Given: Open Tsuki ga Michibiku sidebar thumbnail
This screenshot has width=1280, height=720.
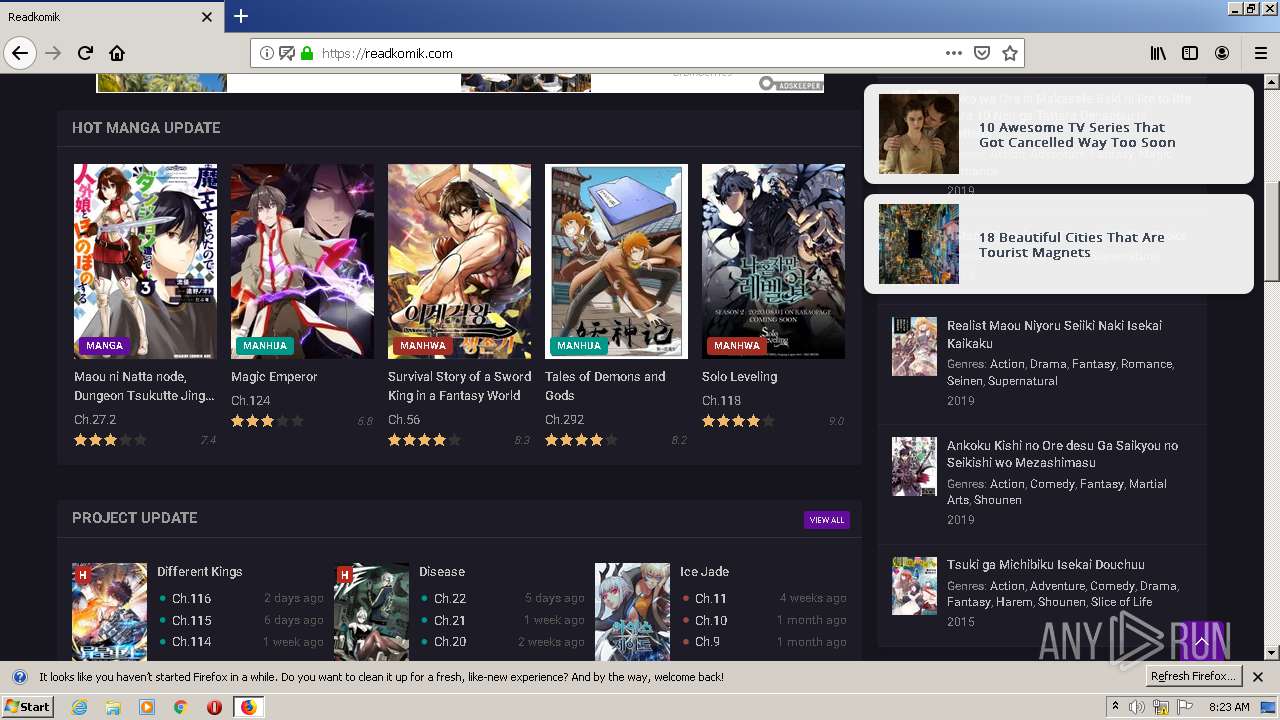Looking at the screenshot, I should pos(914,586).
